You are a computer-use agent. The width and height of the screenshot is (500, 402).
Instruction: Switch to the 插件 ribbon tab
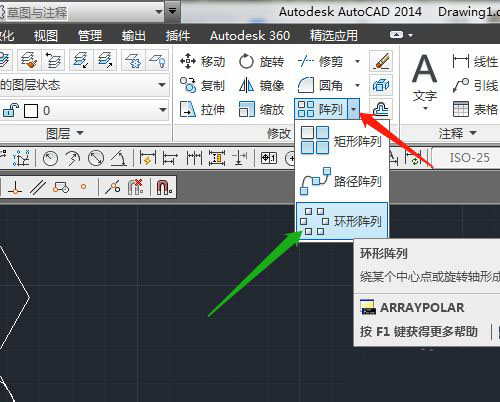coord(178,35)
